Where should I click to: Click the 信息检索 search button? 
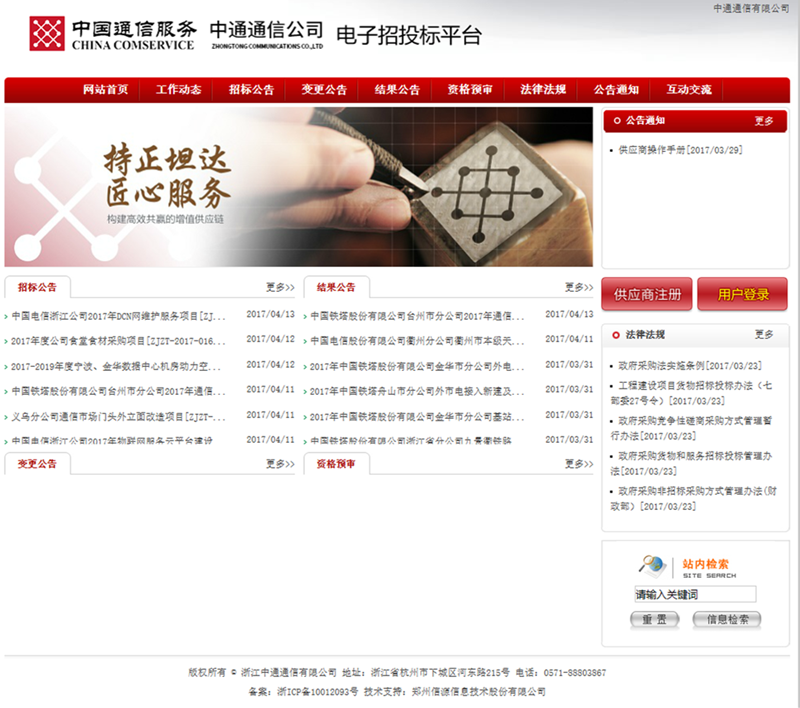(727, 620)
